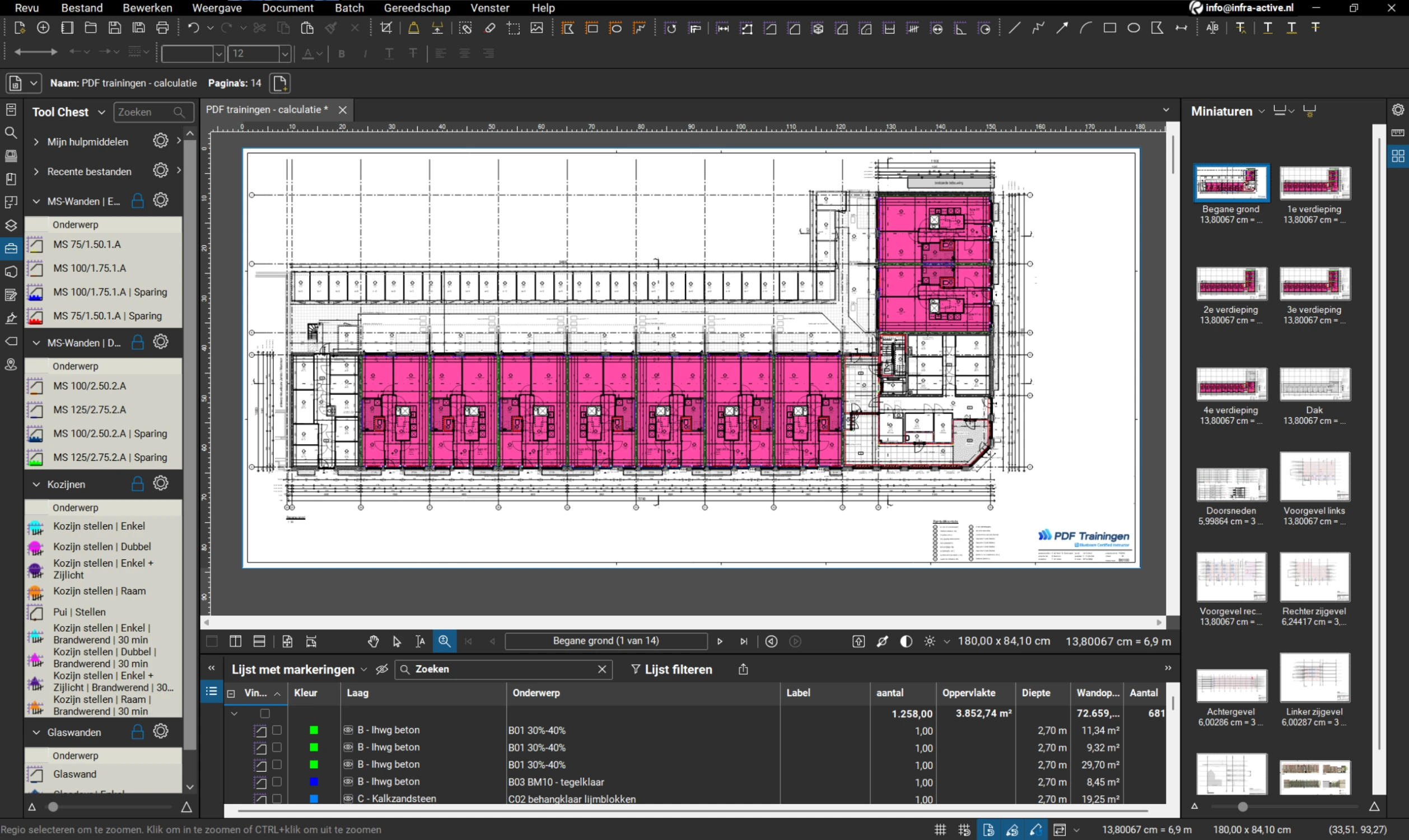The image size is (1409, 840).
Task: Open the Search panel in left sidebar
Action: (11, 133)
